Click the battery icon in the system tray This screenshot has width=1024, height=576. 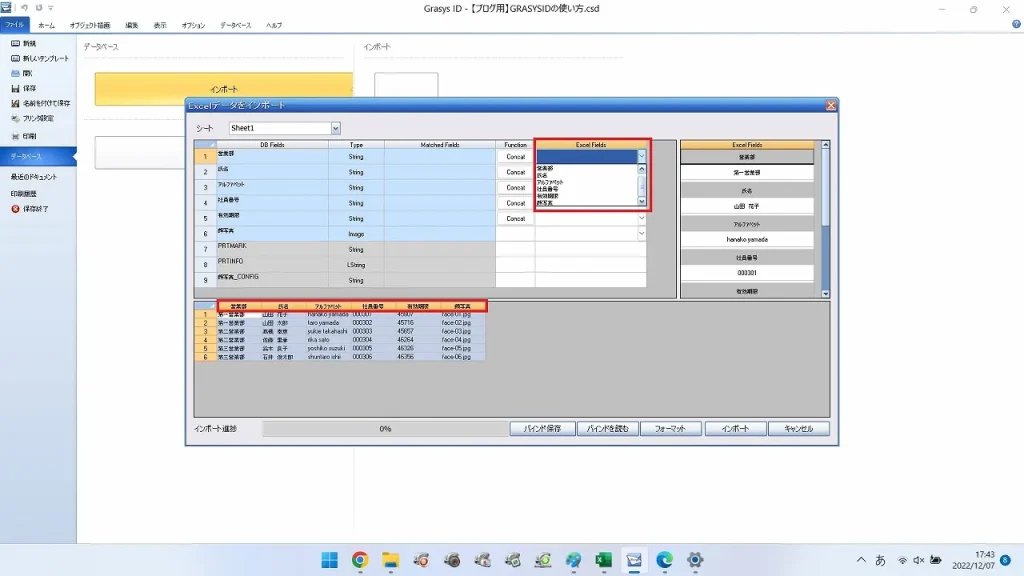point(936,560)
